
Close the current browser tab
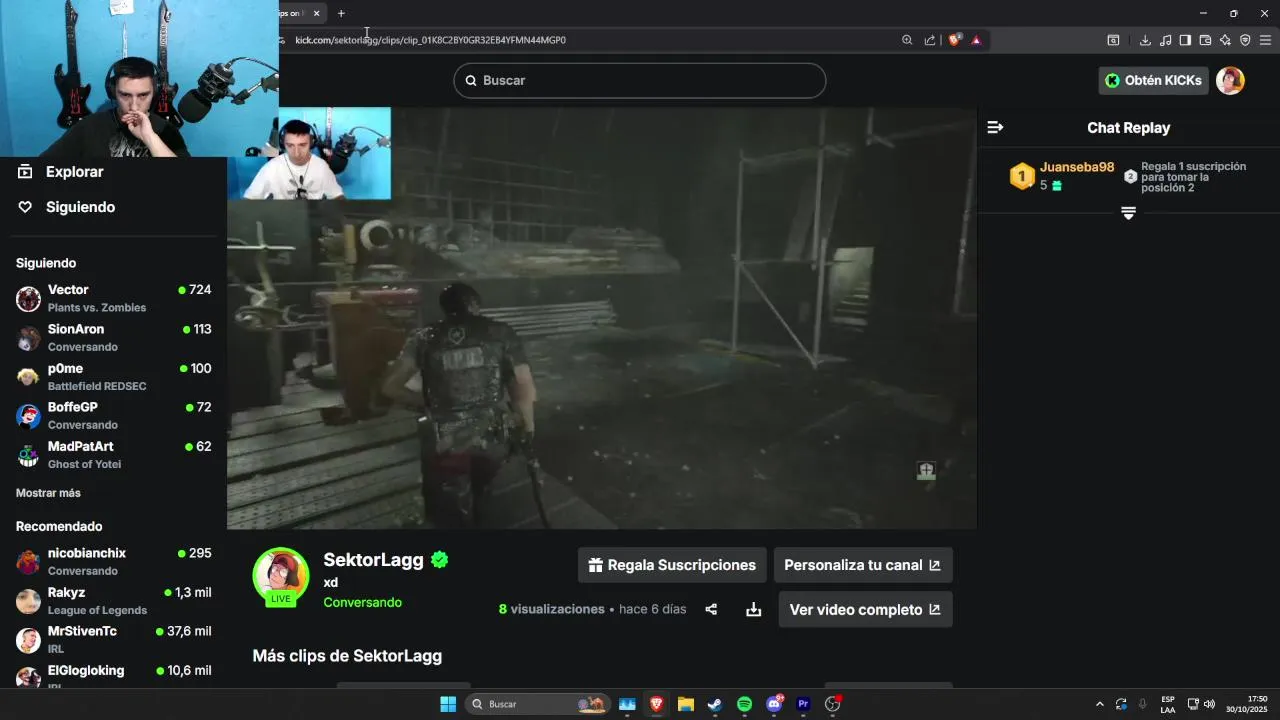pos(316,13)
